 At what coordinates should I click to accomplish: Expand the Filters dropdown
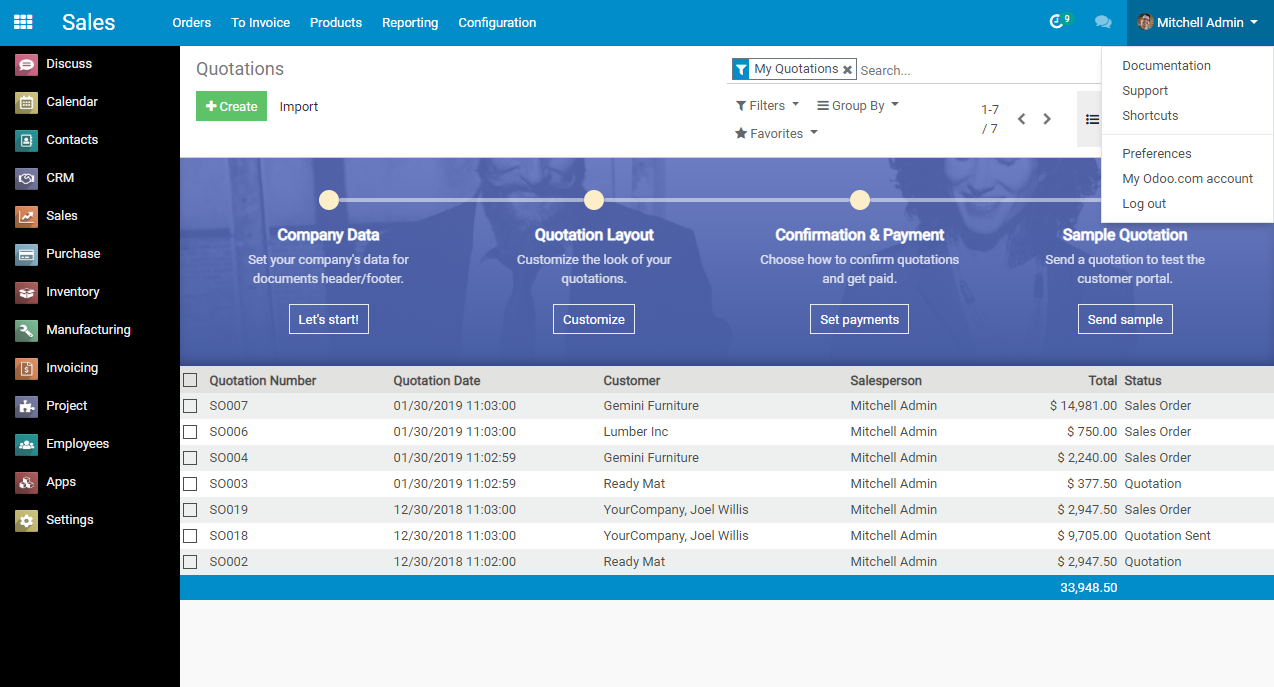[767, 105]
